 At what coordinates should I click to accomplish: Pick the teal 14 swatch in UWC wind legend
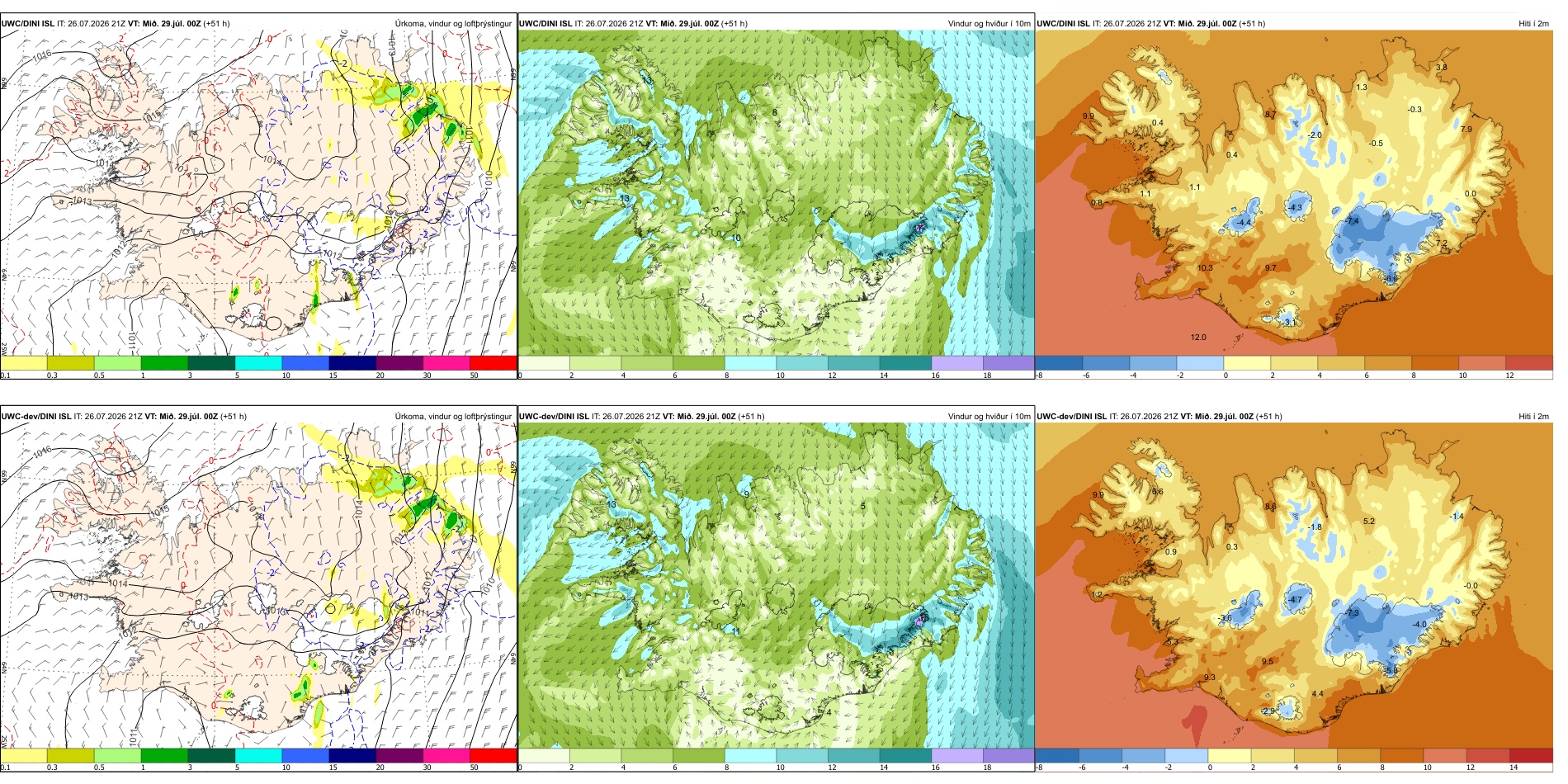point(905,363)
